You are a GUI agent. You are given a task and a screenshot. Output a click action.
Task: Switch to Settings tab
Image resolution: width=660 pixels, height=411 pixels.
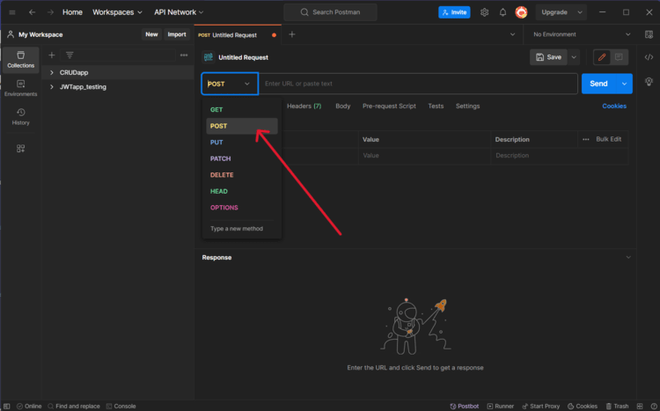pyautogui.click(x=468, y=106)
